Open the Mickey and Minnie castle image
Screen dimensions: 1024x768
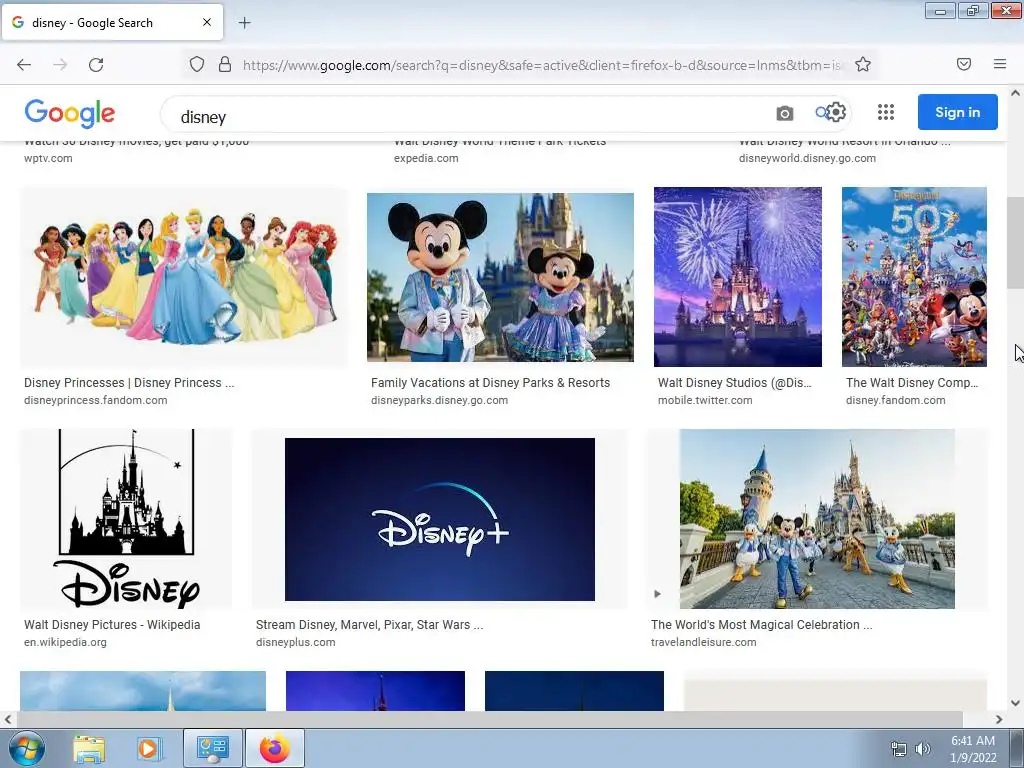pyautogui.click(x=500, y=277)
